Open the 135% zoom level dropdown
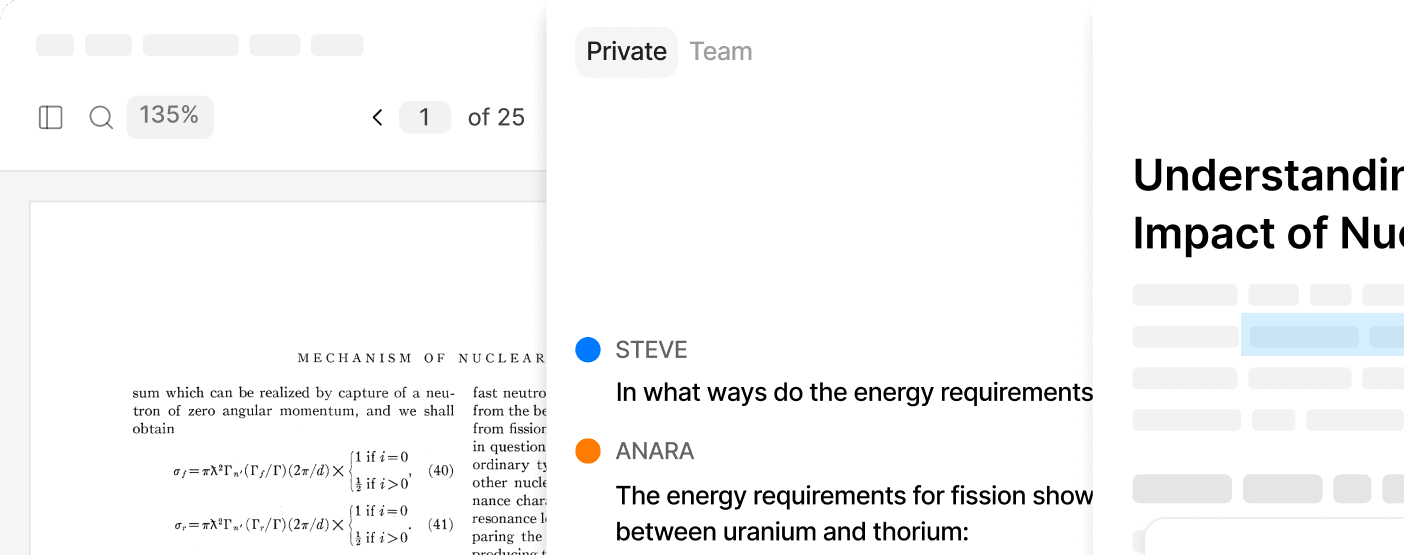This screenshot has width=1404, height=555. pyautogui.click(x=170, y=117)
